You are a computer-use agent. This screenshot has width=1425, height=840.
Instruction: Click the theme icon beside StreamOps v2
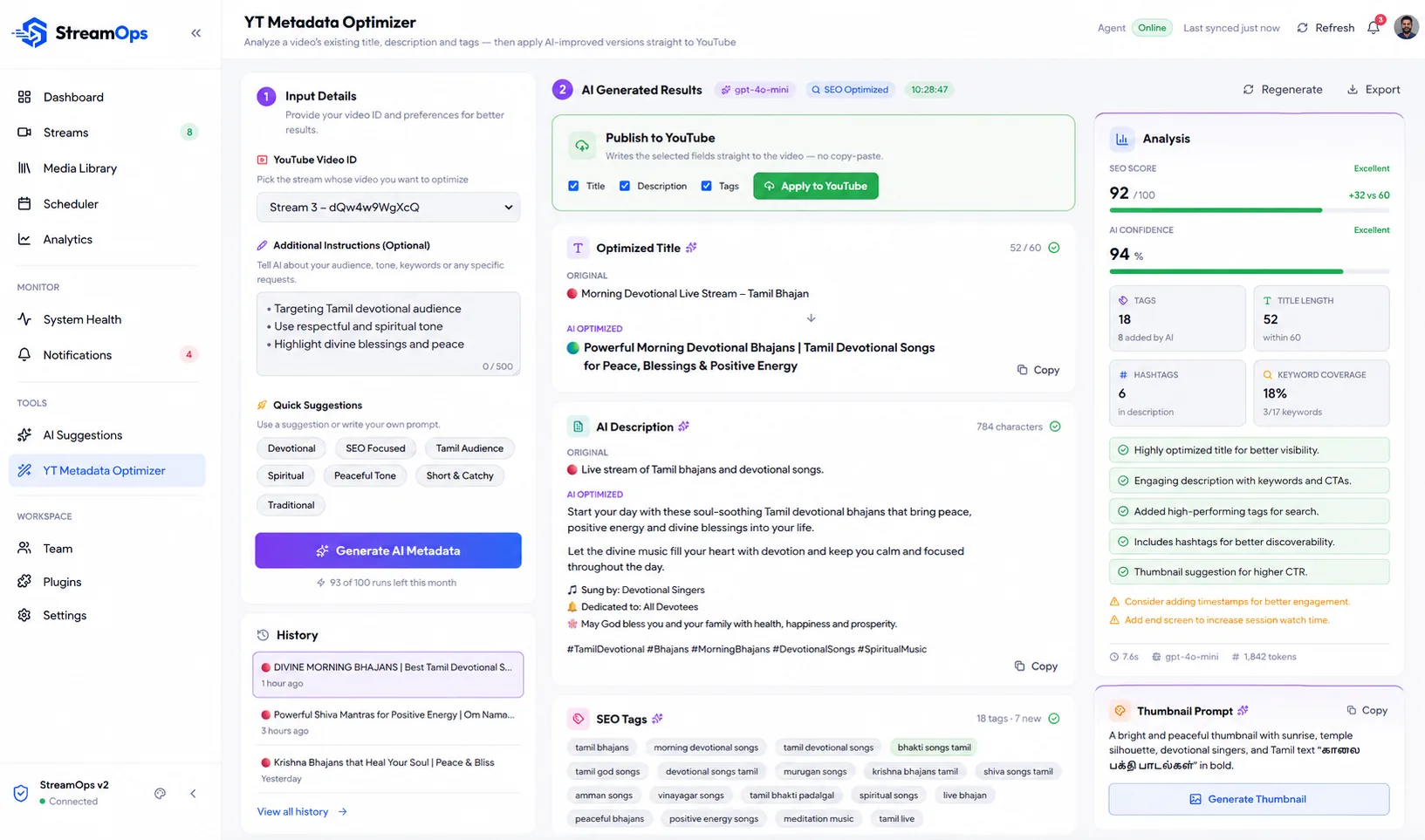coord(160,794)
